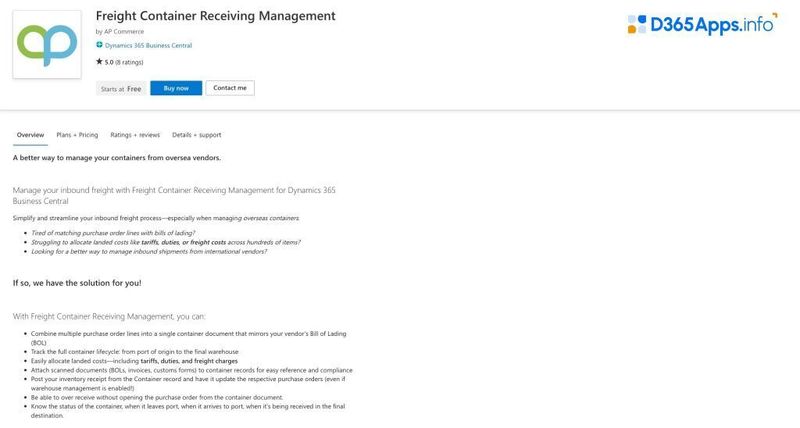Click bullet 'Attach scanned documents'
Screen dimensions: 800x428
pos(192,370)
